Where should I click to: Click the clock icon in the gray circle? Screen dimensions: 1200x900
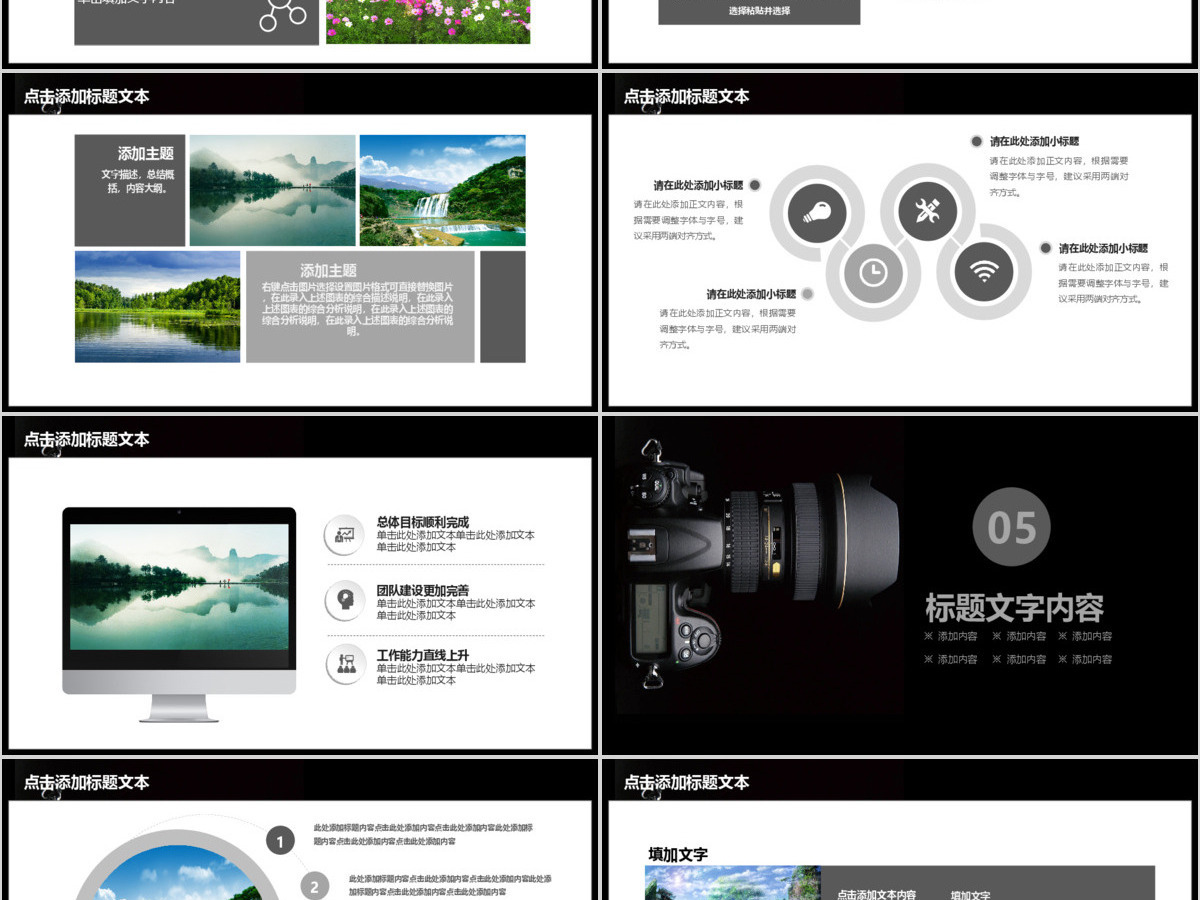pos(873,273)
